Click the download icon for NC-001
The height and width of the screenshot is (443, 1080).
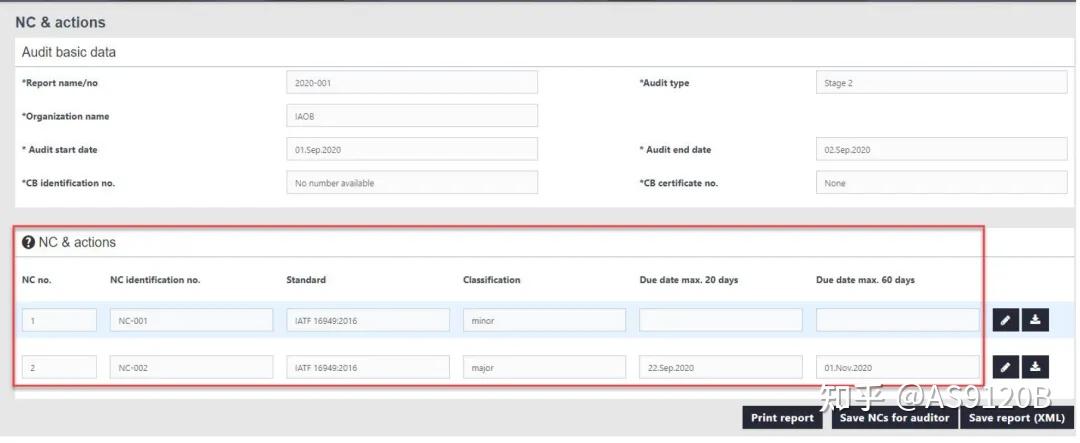click(1035, 320)
